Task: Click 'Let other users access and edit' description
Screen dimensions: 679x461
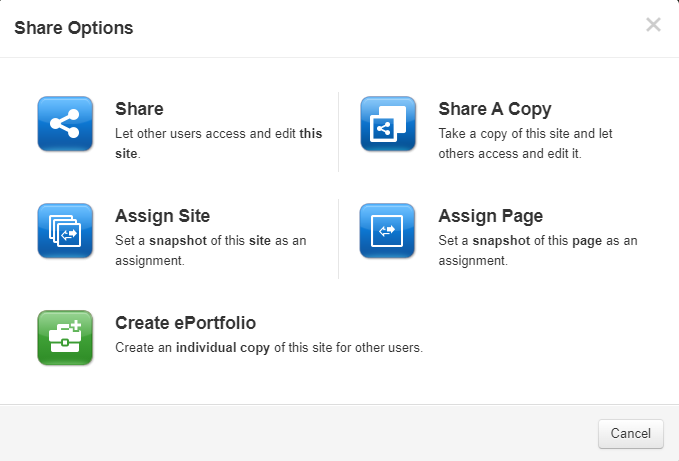Action: [219, 143]
